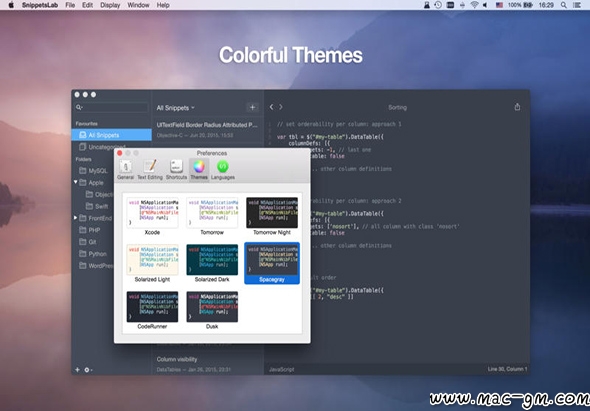Expand the FrontEnd folder triangle

point(76,218)
